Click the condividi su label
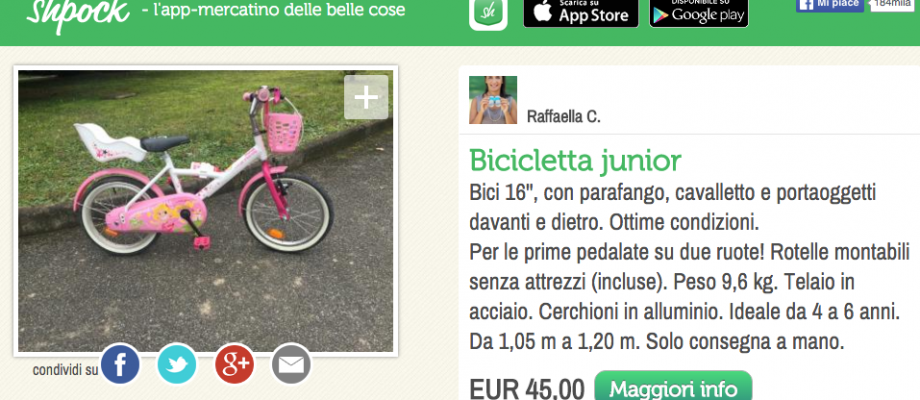The width and height of the screenshot is (920, 400). (65, 370)
